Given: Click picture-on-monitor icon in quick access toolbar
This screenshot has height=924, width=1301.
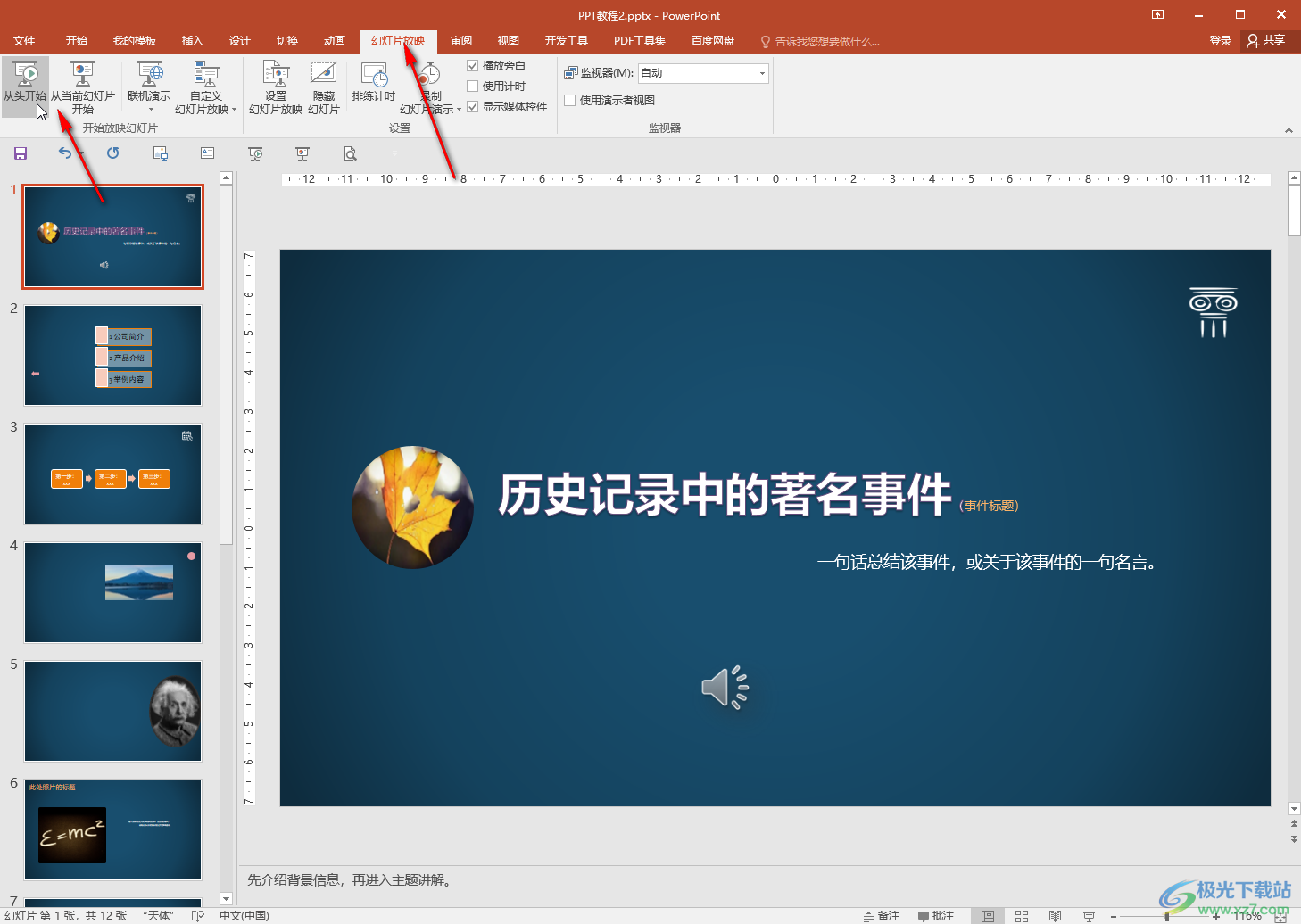Looking at the screenshot, I should [x=161, y=153].
